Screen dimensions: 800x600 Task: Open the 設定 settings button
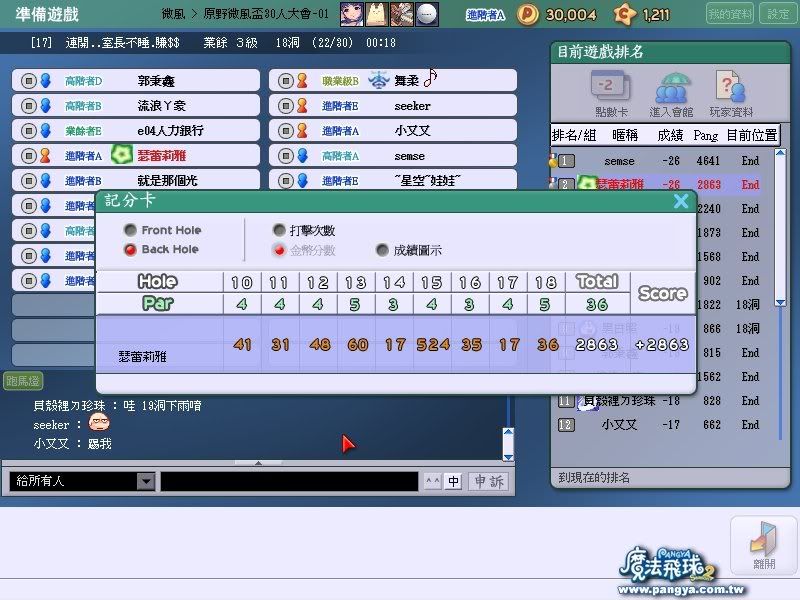click(778, 14)
